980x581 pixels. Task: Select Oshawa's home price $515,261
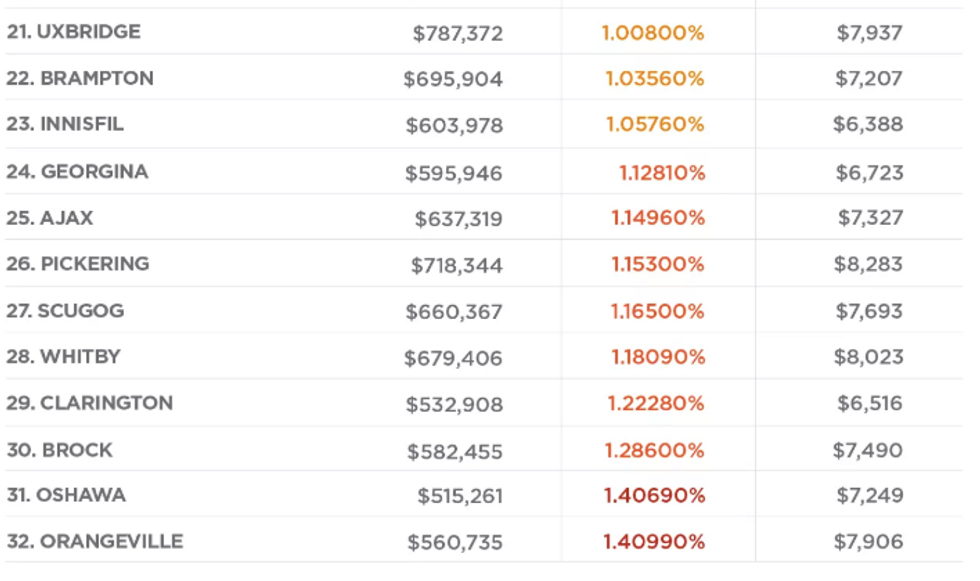(x=460, y=497)
